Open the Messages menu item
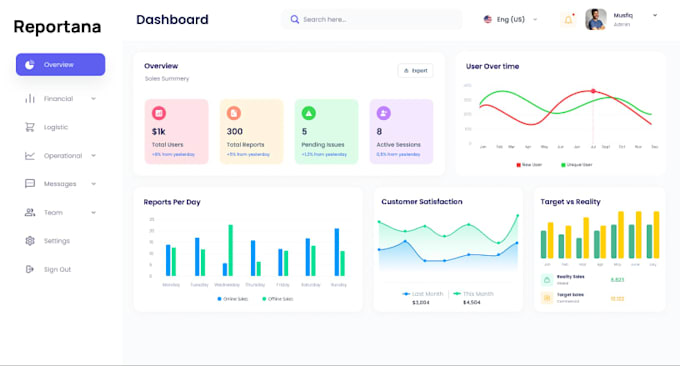The image size is (680, 366). click(60, 184)
